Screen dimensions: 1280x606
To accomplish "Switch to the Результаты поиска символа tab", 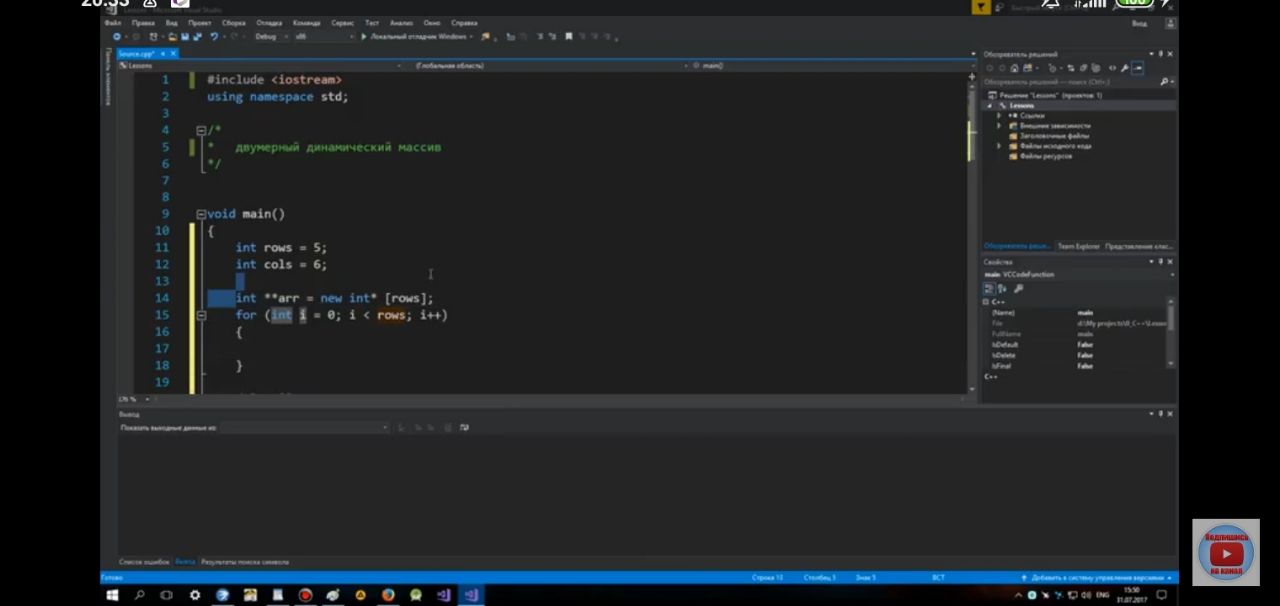I will (x=246, y=562).
